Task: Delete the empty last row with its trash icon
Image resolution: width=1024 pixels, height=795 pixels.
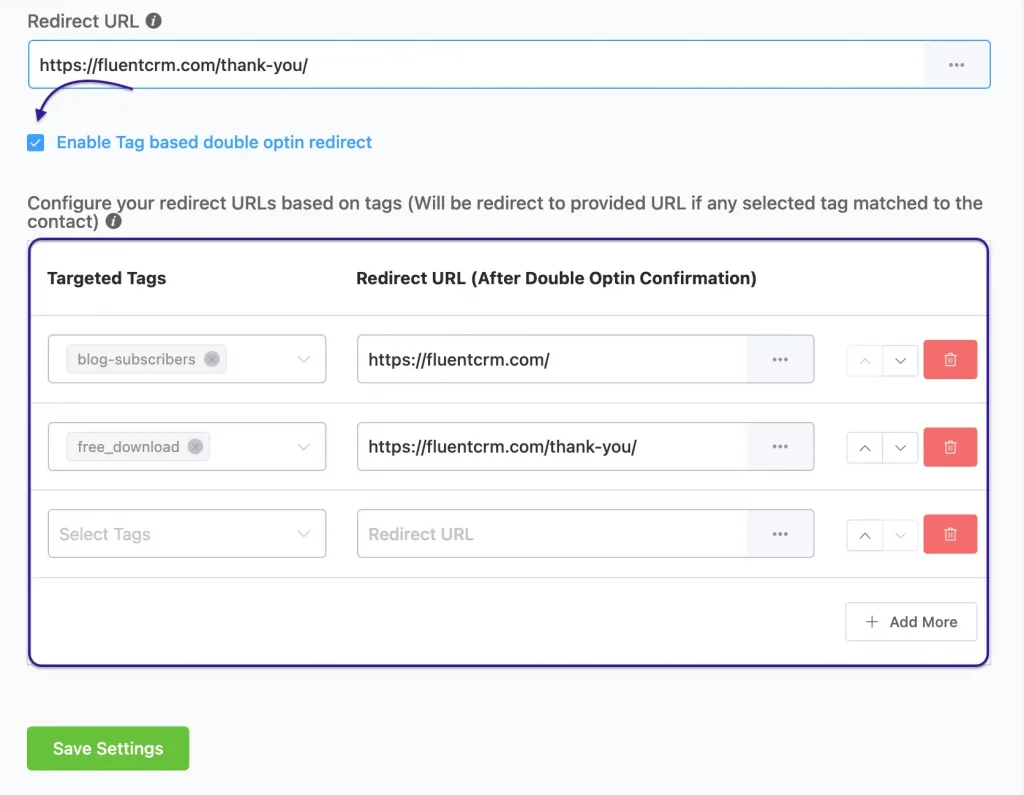Action: coord(950,534)
